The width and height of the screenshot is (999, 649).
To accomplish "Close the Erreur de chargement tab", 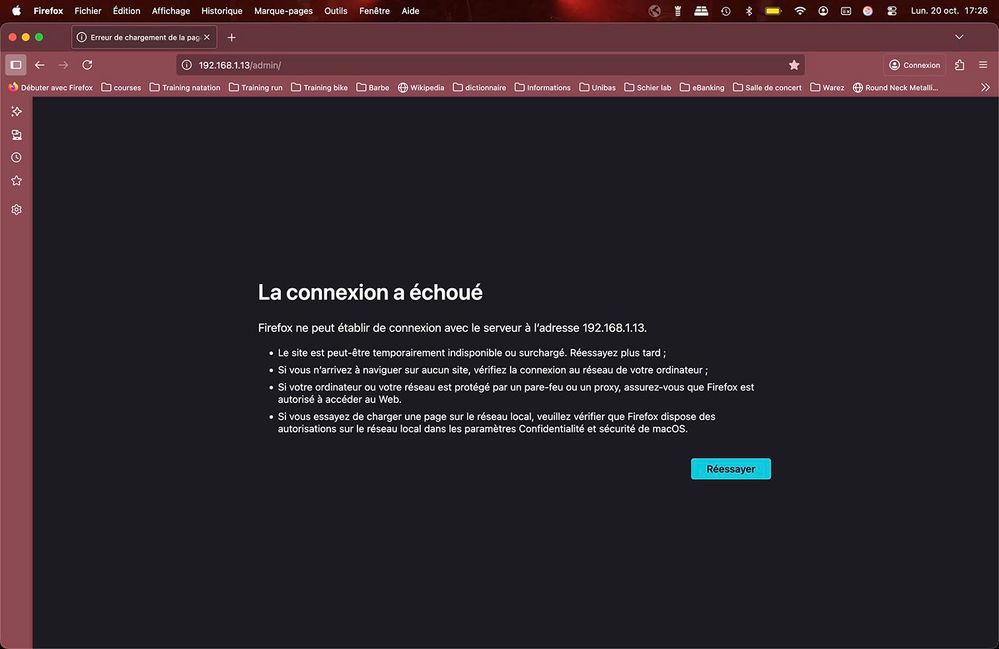I will click(x=207, y=38).
